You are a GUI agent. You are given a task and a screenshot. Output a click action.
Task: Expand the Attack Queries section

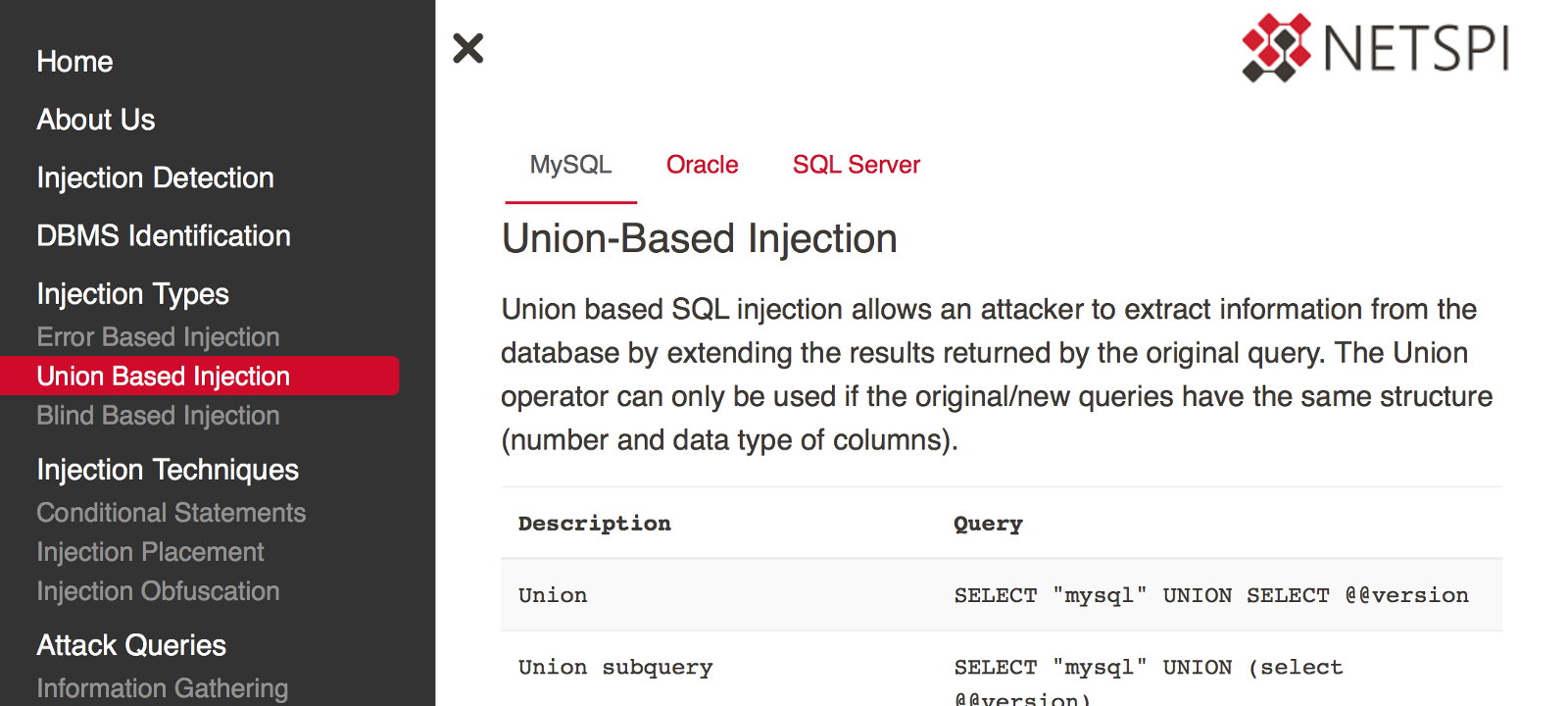point(131,645)
